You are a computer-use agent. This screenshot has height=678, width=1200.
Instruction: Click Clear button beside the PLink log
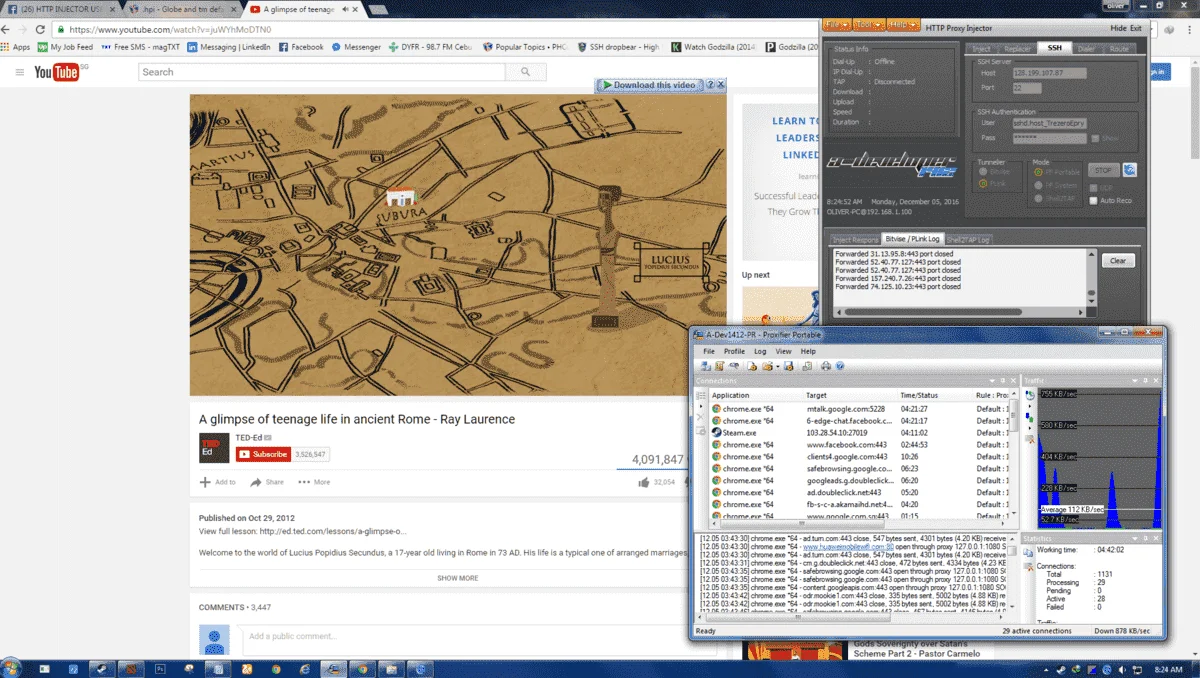tap(1118, 261)
